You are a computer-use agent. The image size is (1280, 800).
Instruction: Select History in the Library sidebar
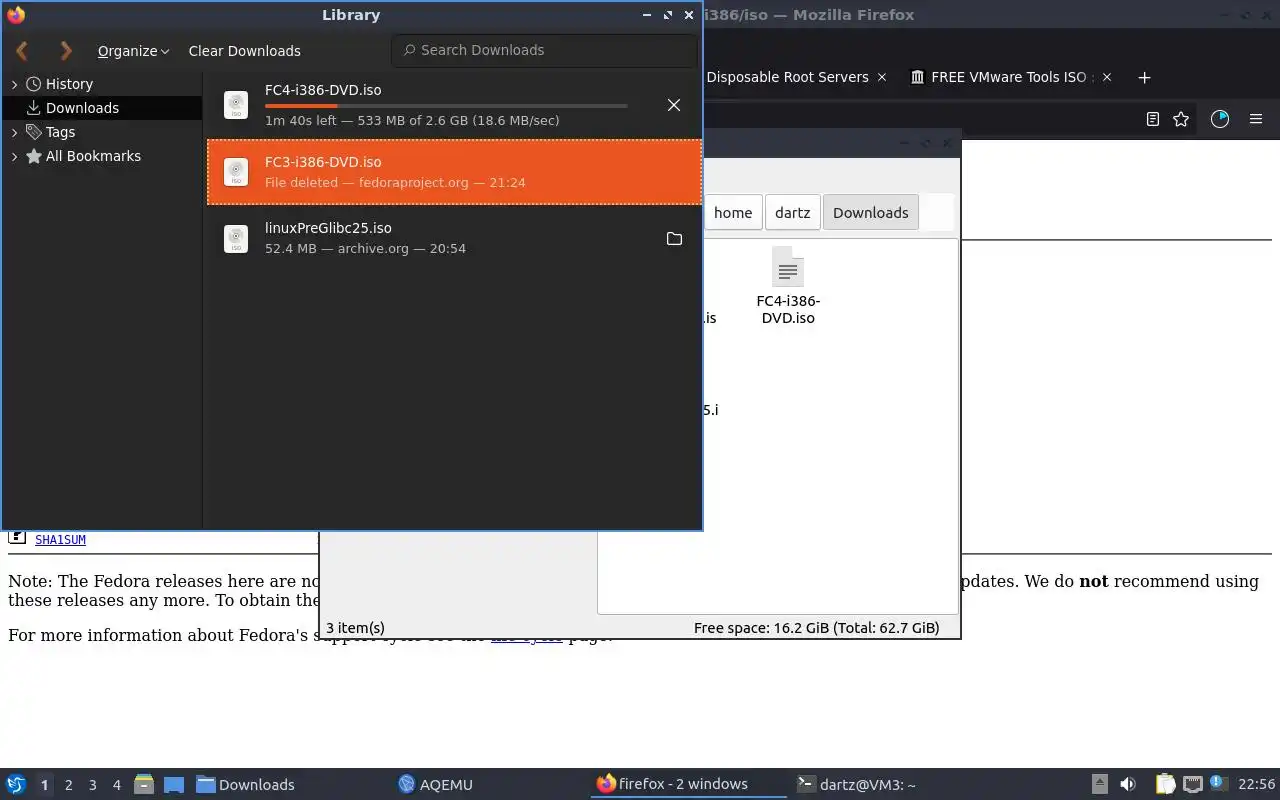tap(69, 84)
